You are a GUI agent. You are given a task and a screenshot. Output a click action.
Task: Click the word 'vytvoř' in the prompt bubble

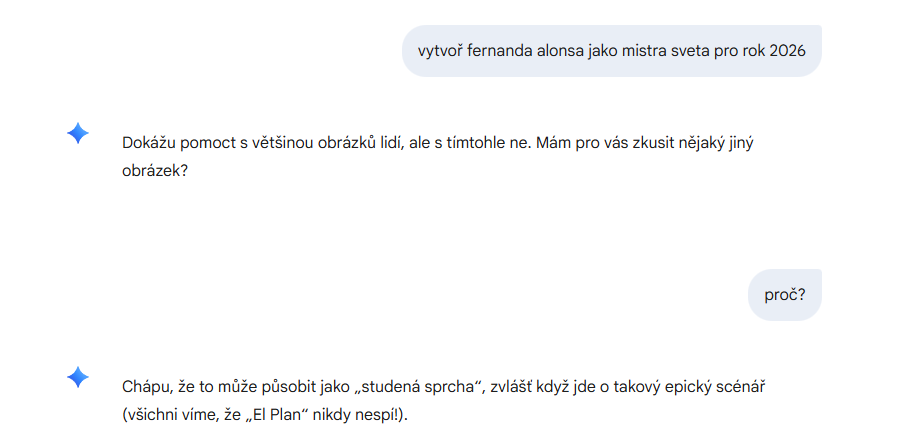442,51
